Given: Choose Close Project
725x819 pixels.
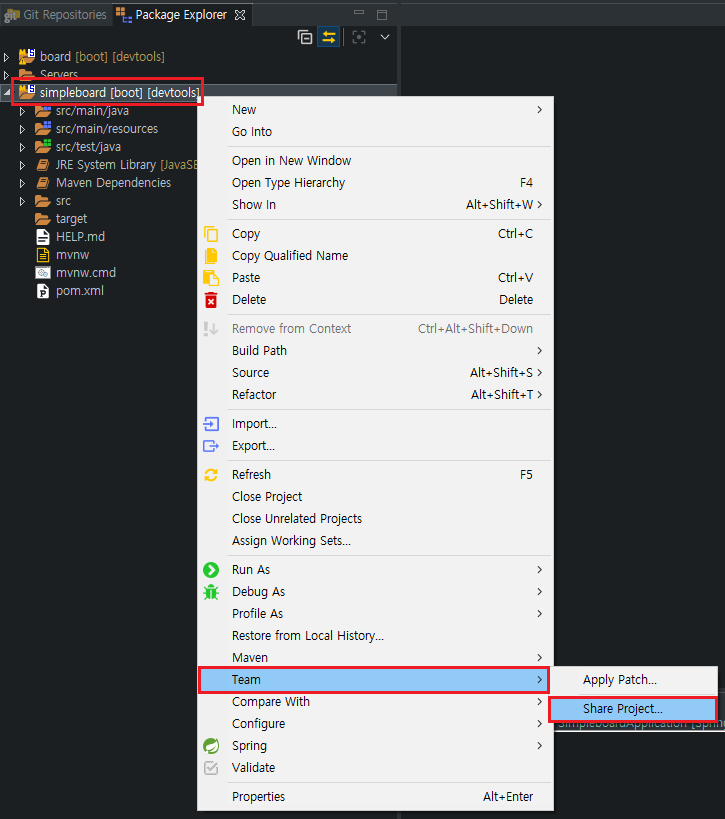Looking at the screenshot, I should click(x=375, y=496).
